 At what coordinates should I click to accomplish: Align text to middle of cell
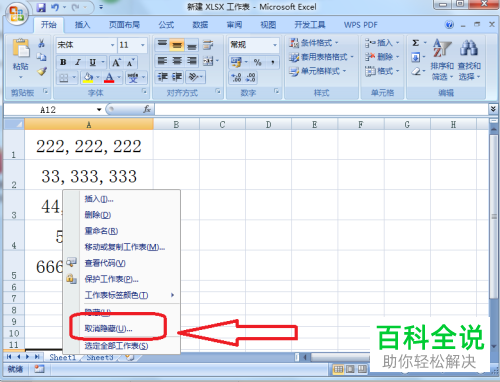[177, 45]
